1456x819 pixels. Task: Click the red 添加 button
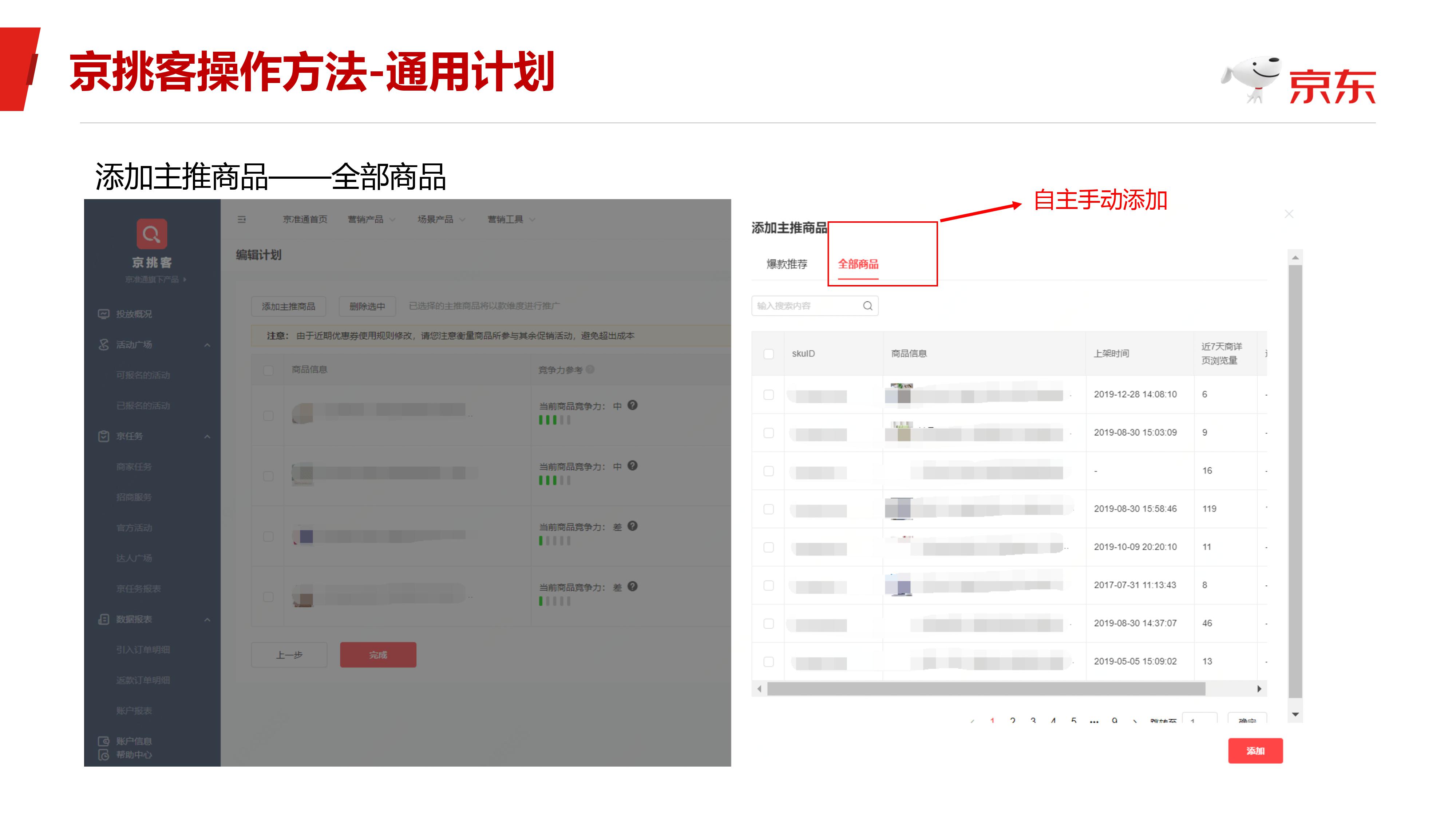pyautogui.click(x=1255, y=751)
